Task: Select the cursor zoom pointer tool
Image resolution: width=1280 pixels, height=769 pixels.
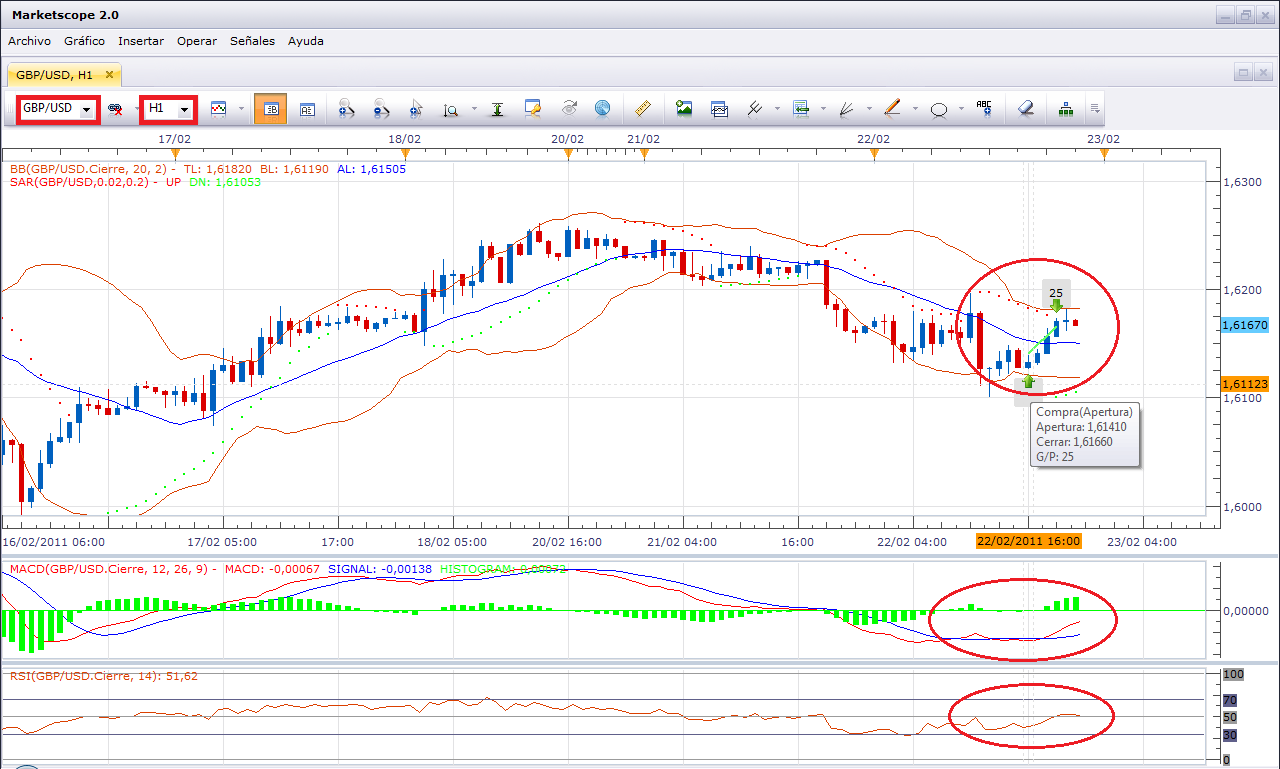Action: [x=416, y=109]
